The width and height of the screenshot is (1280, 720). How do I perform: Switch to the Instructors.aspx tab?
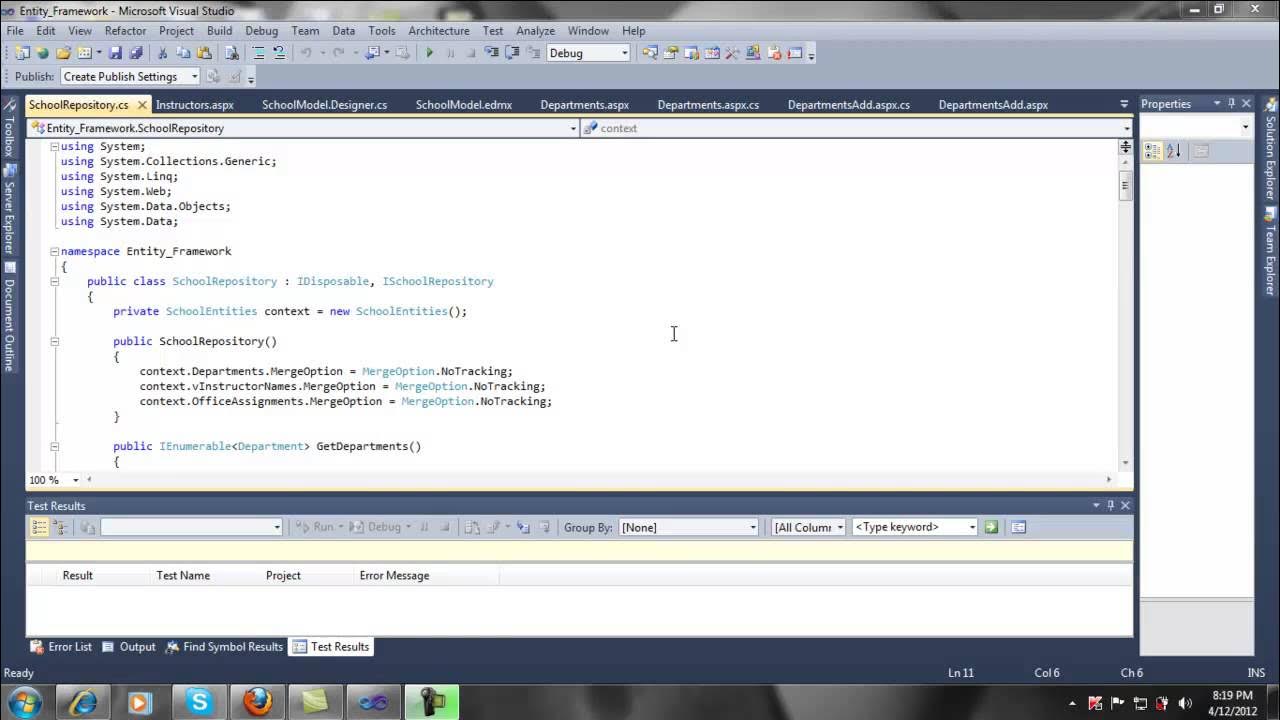[195, 104]
